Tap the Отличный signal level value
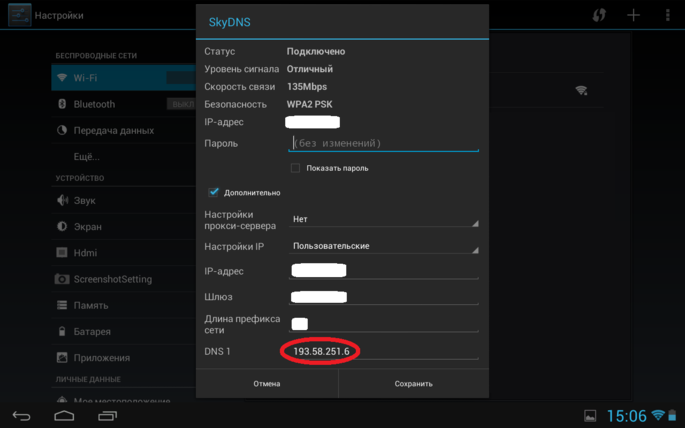685x428 pixels. [x=310, y=69]
